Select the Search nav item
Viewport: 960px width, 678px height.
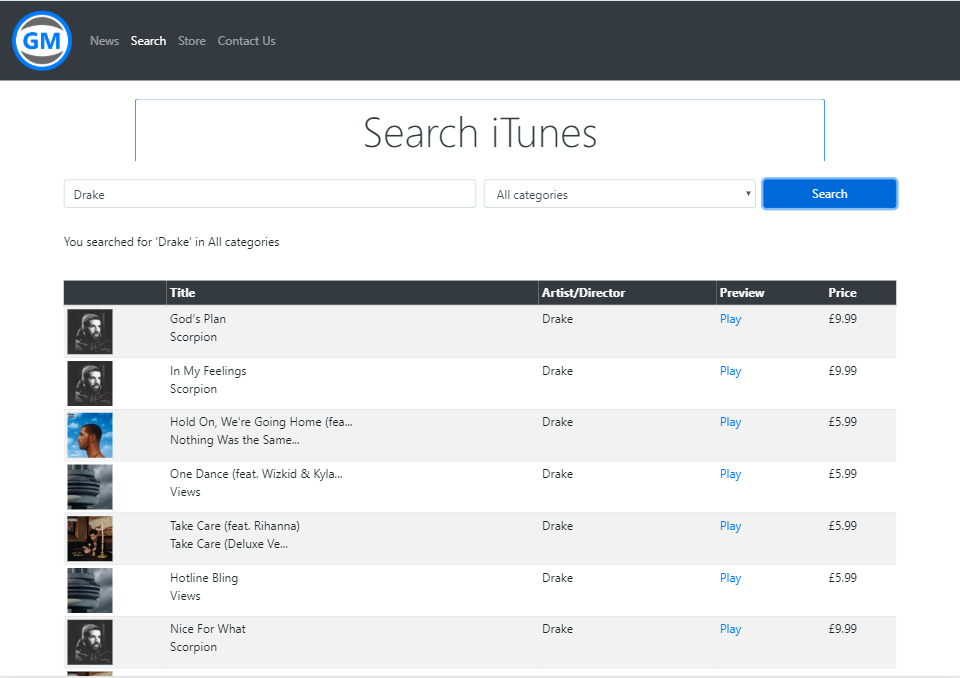coord(148,41)
